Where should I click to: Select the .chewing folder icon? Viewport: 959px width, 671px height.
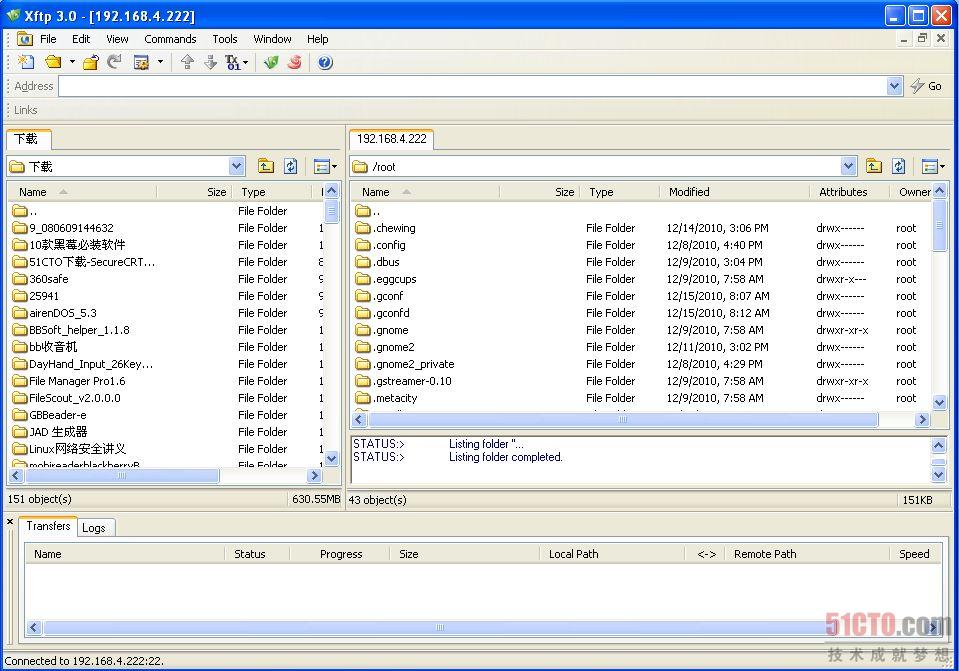tap(363, 228)
